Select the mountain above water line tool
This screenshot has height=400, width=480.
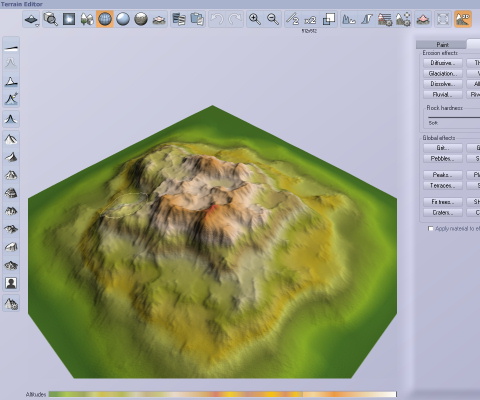11,81
